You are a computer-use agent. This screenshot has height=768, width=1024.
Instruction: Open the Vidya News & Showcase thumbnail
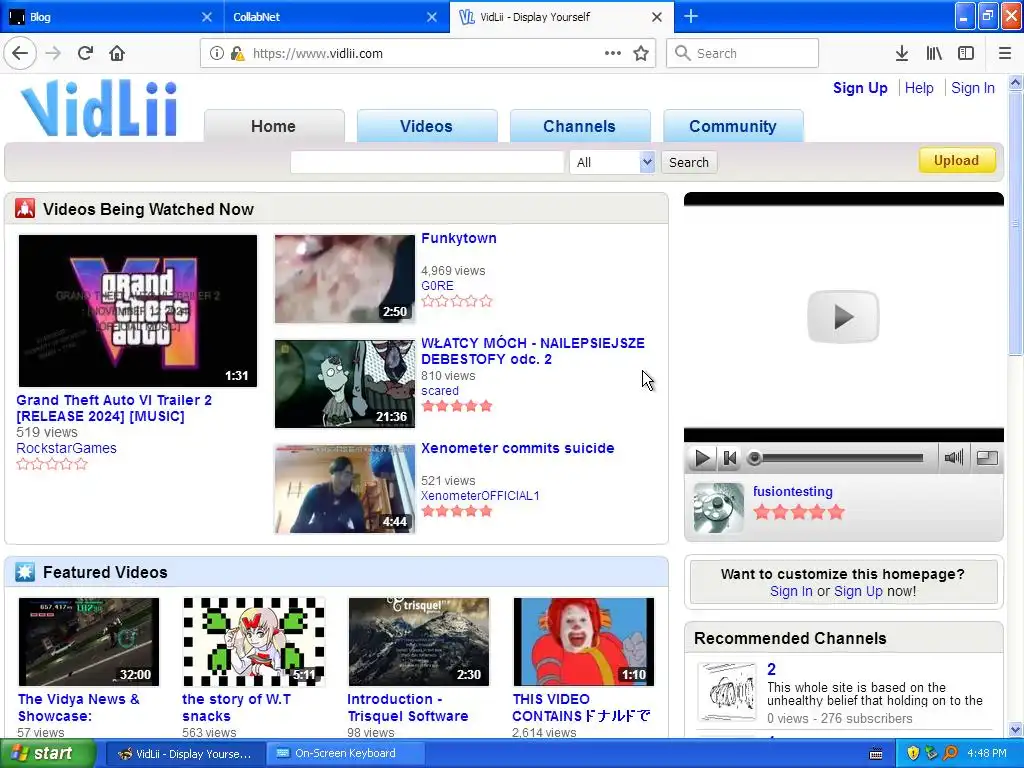(x=89, y=641)
